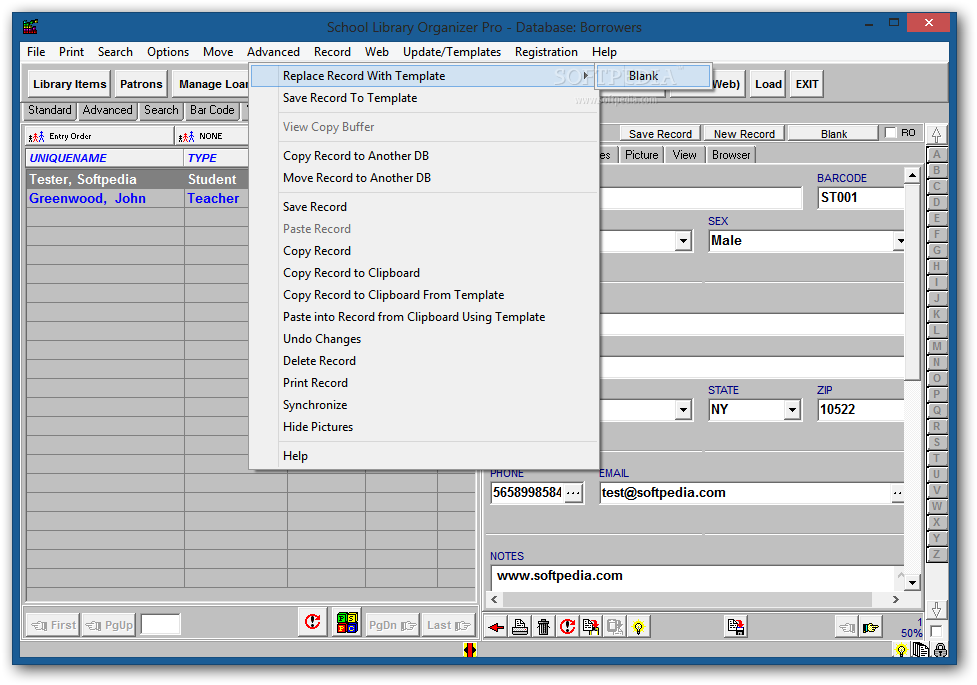
Task: Open the File menu
Action: tap(36, 52)
